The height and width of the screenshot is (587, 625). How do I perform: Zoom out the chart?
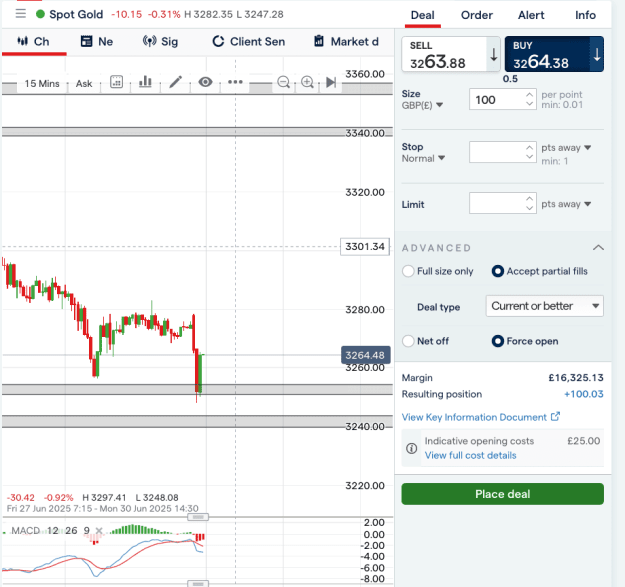pos(283,82)
